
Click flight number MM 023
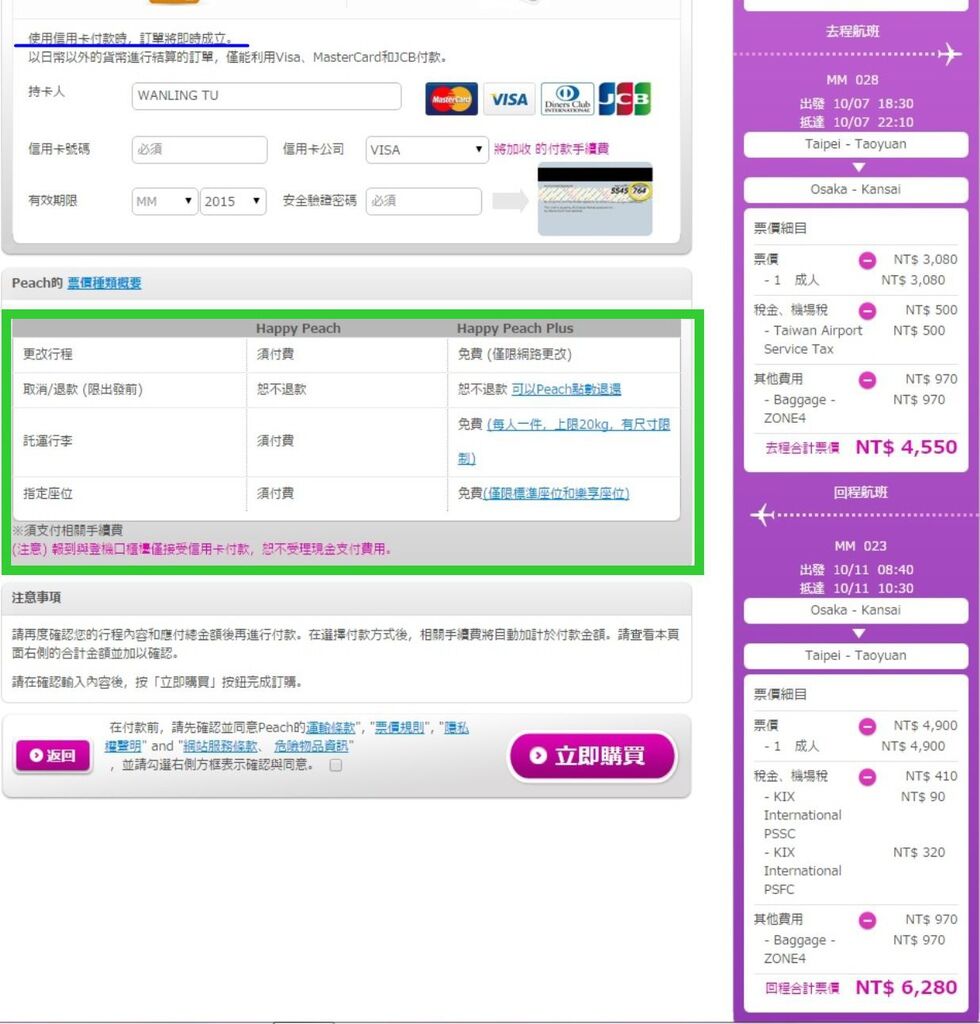click(x=861, y=546)
